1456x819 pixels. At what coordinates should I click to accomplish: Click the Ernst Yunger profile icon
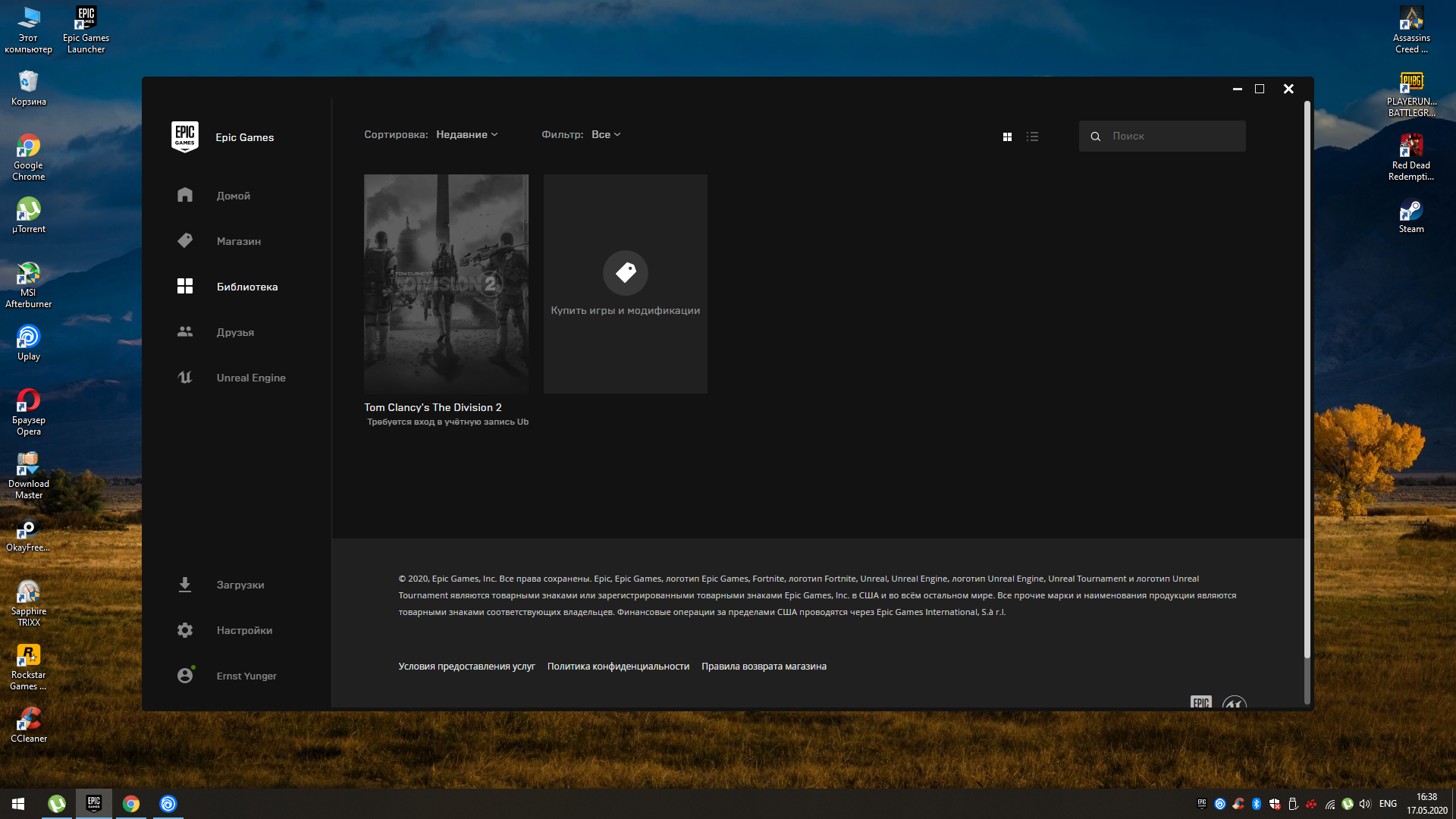(185, 676)
